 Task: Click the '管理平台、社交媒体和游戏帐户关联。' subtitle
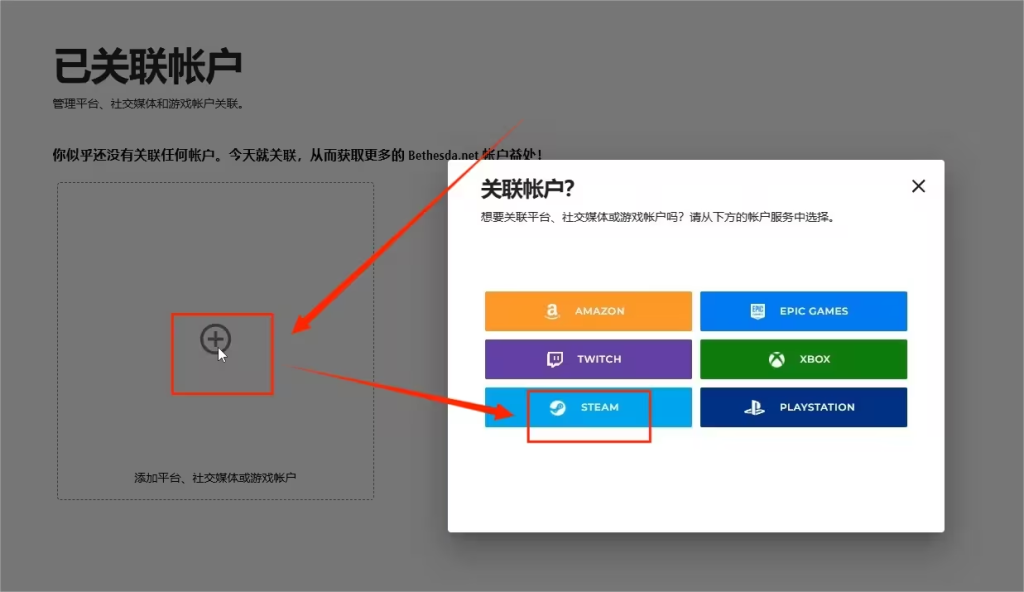(x=150, y=103)
